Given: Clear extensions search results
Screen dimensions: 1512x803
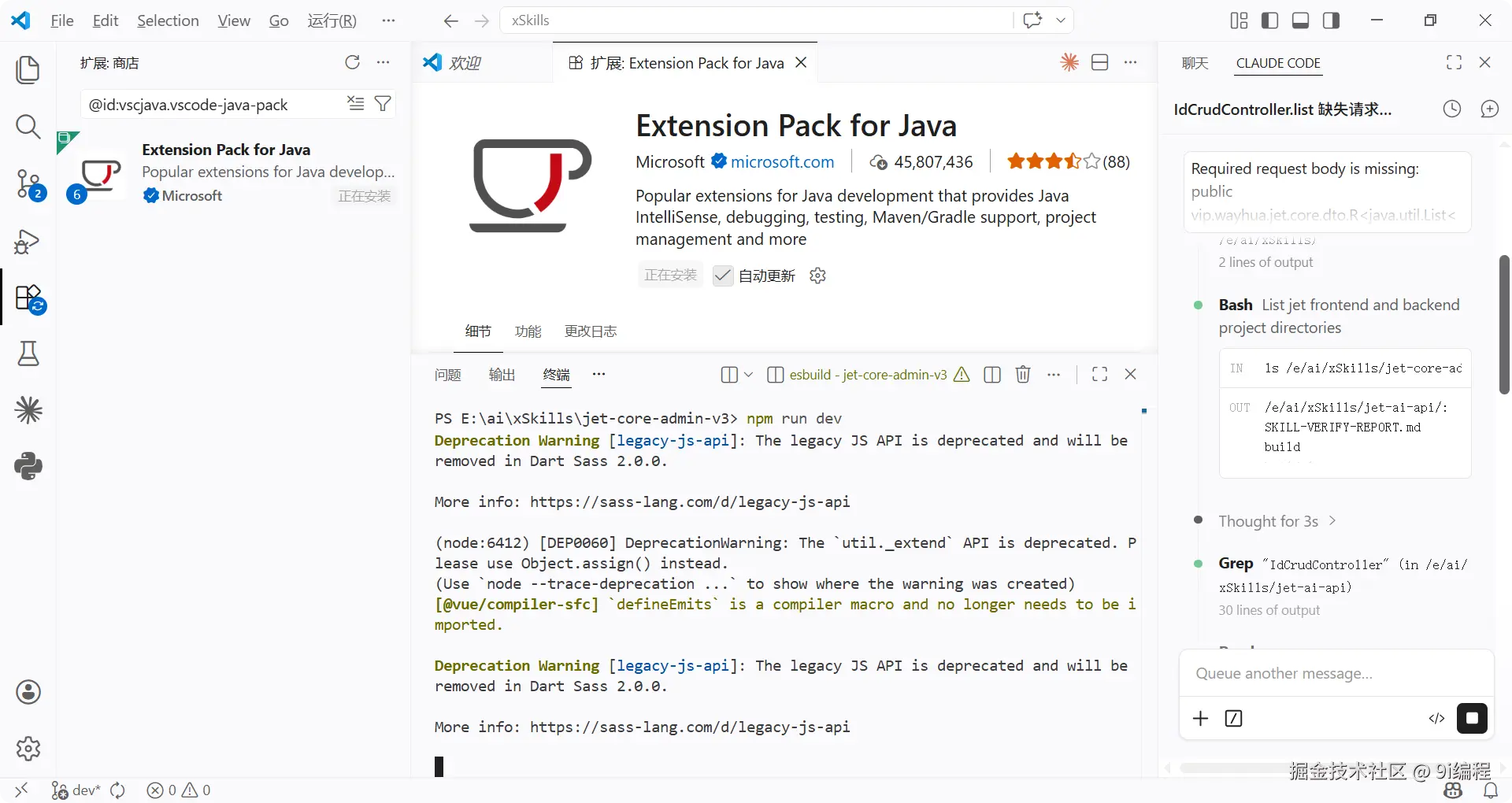Looking at the screenshot, I should click(356, 103).
